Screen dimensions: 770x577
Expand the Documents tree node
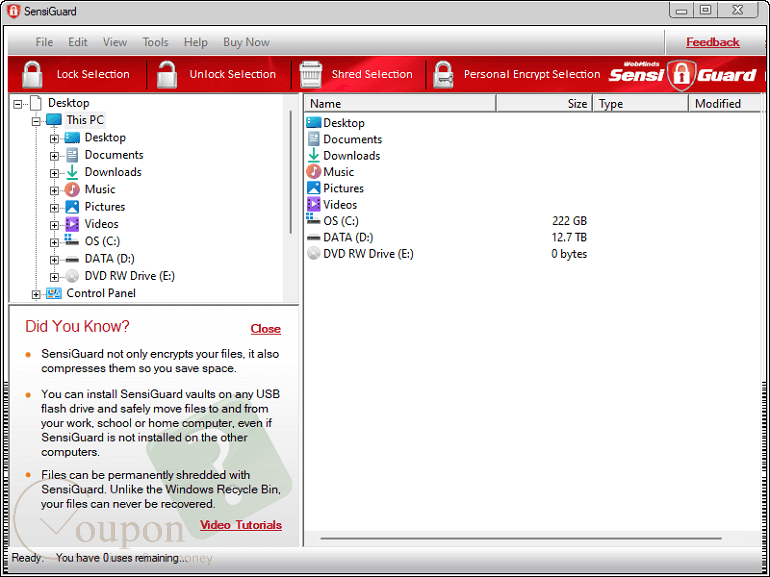tap(55, 156)
